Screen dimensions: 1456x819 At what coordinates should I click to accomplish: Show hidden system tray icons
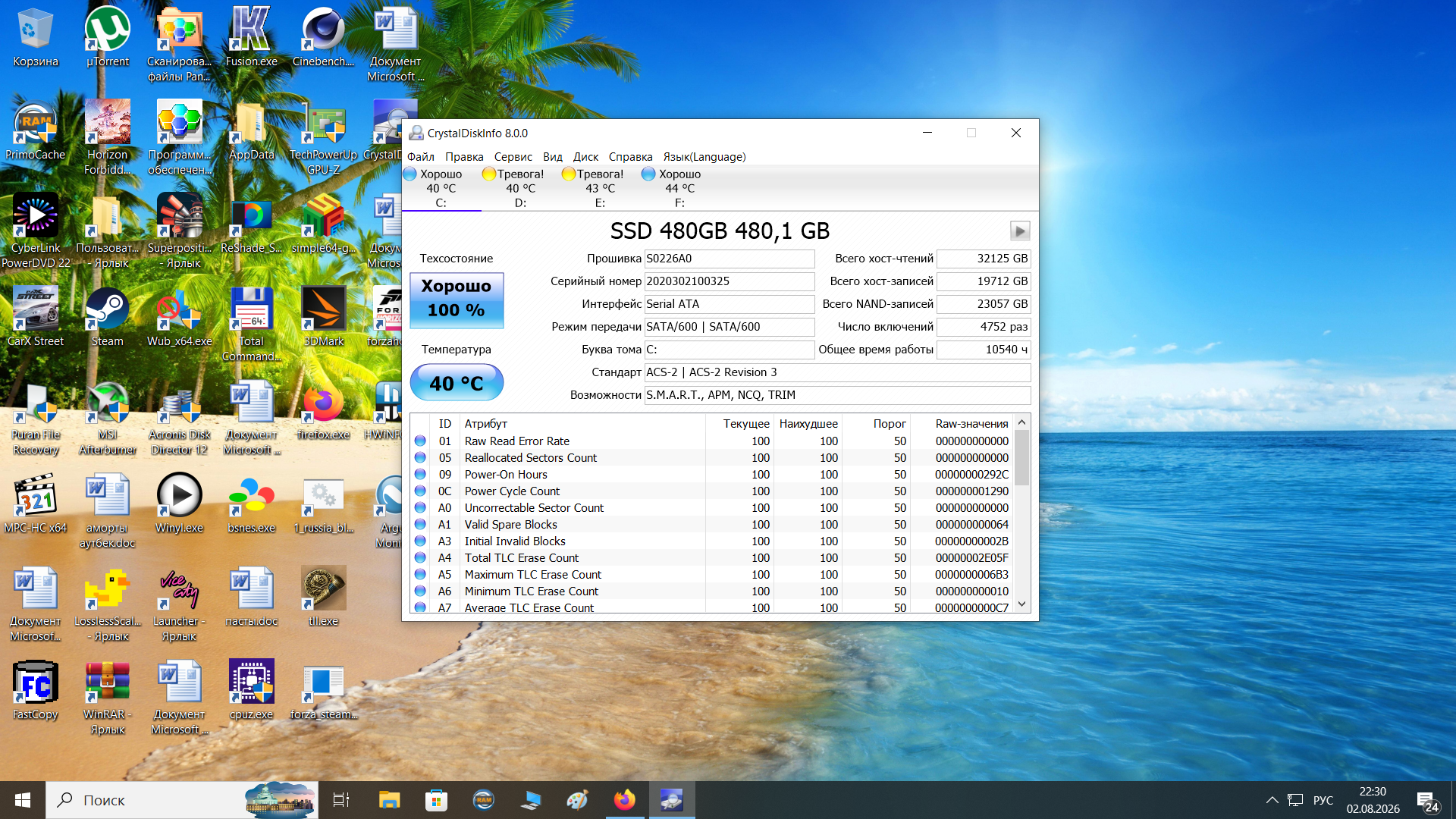pyautogui.click(x=1272, y=800)
